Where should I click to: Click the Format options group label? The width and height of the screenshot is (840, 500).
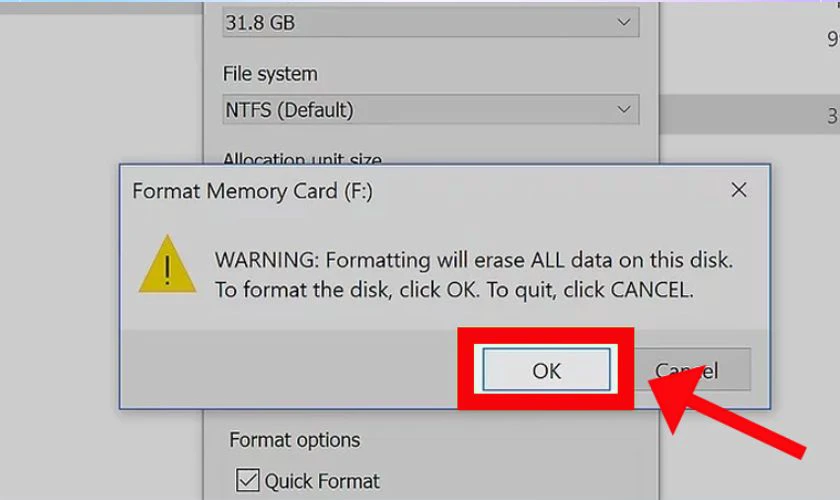click(295, 440)
